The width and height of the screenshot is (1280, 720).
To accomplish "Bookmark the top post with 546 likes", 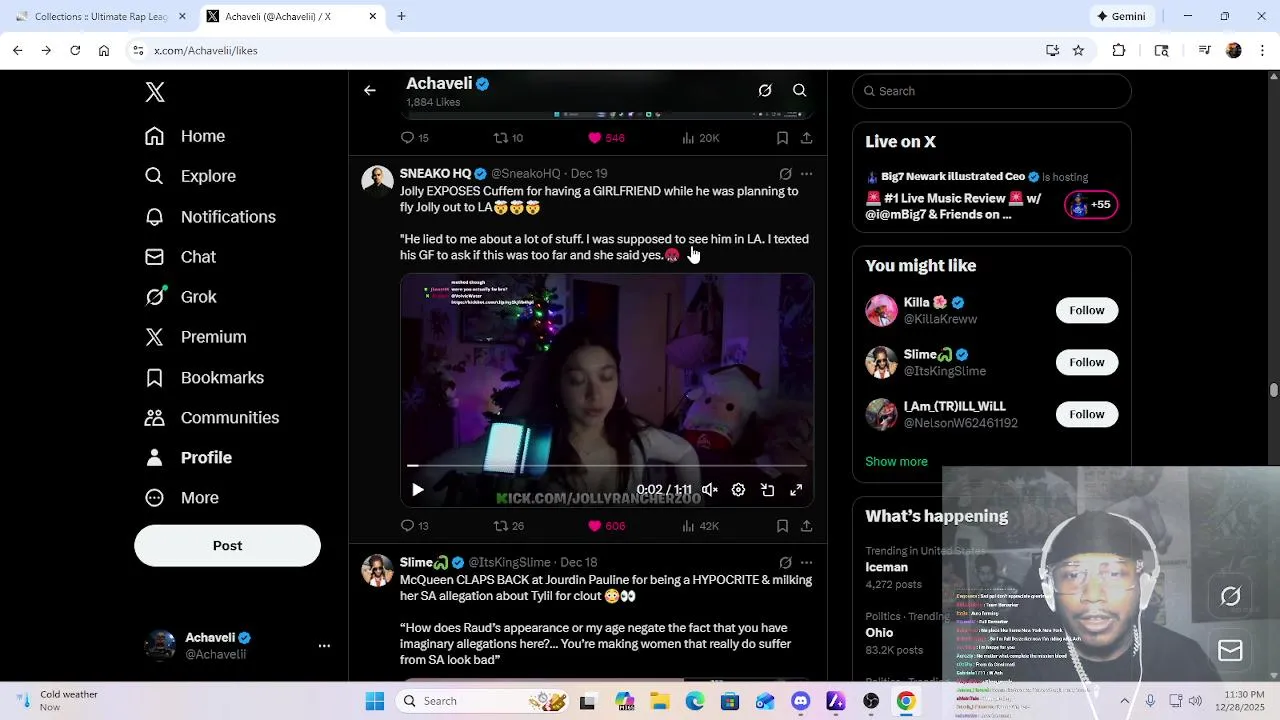I will [x=782, y=138].
